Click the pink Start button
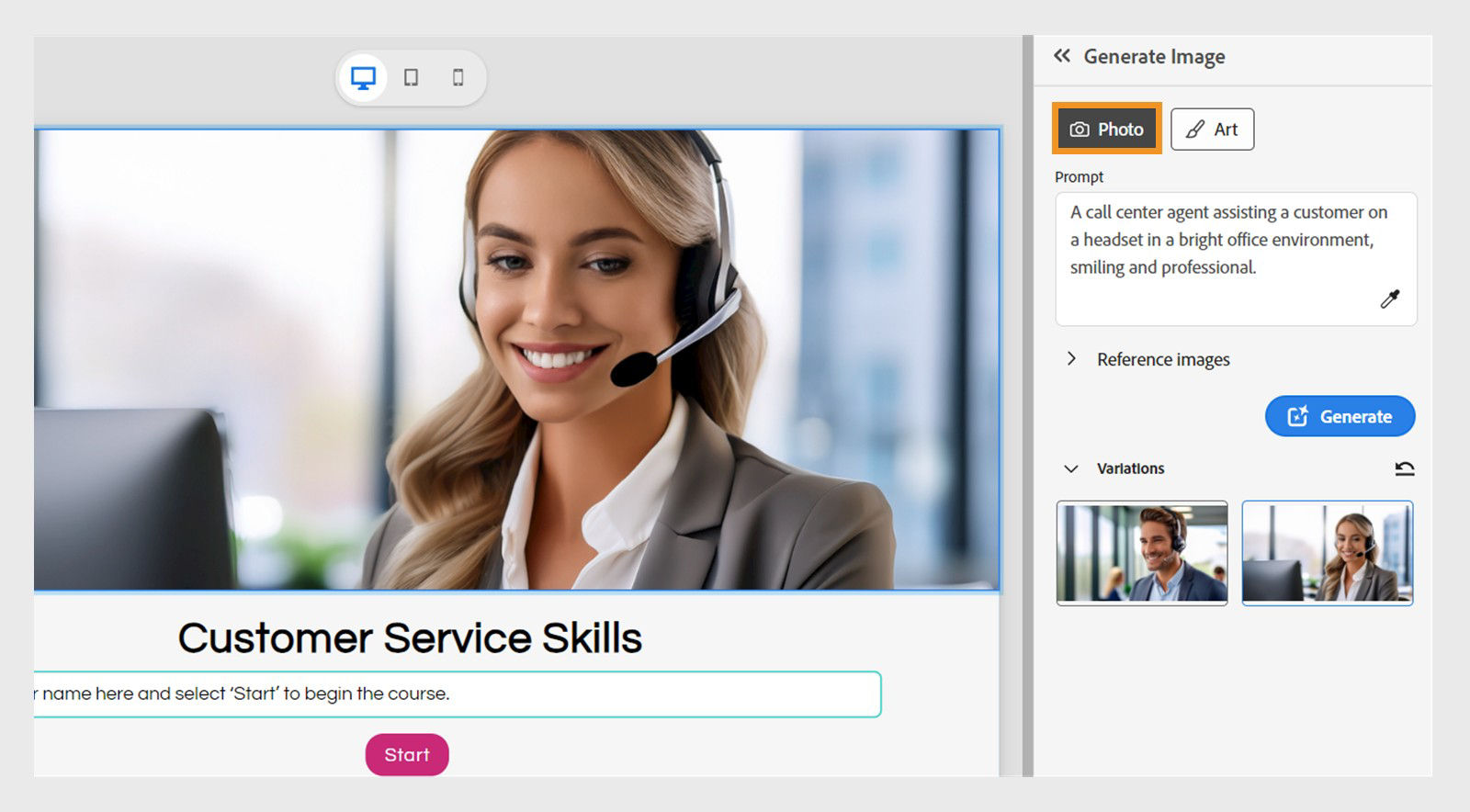Screen dimensions: 1470x812 pyautogui.click(x=407, y=754)
